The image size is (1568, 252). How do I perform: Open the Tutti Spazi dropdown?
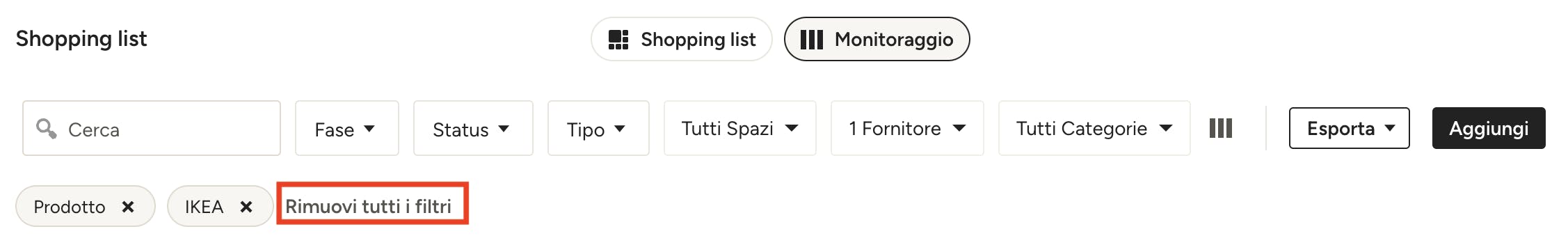740,128
